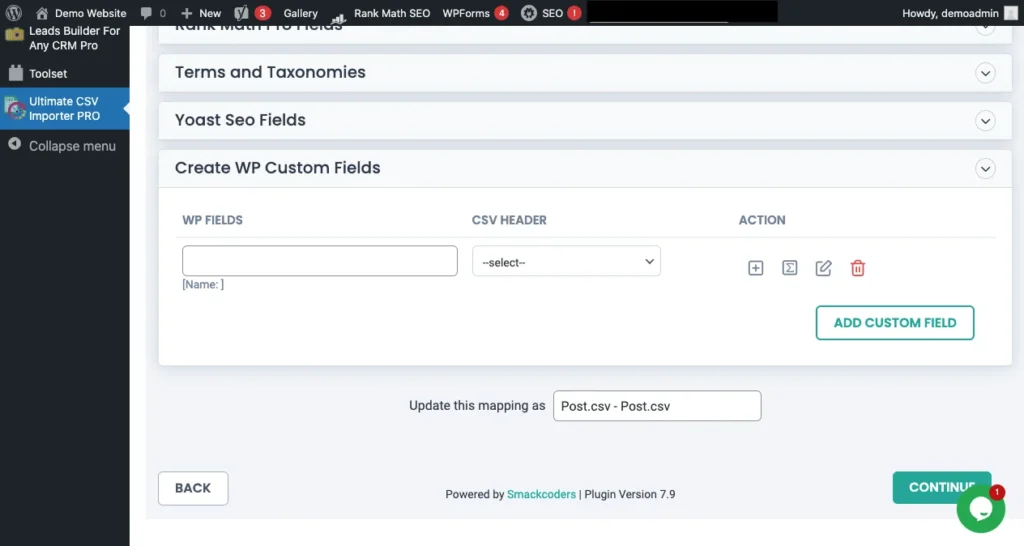Click the sigma formula icon in Action column
1024x546 pixels.
(x=789, y=268)
